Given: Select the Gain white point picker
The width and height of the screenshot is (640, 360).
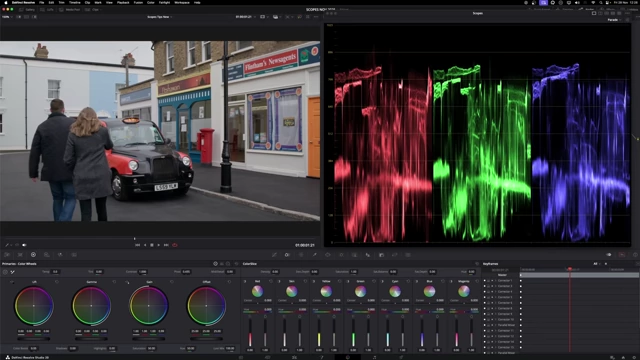Looking at the screenshot, I should [127, 282].
